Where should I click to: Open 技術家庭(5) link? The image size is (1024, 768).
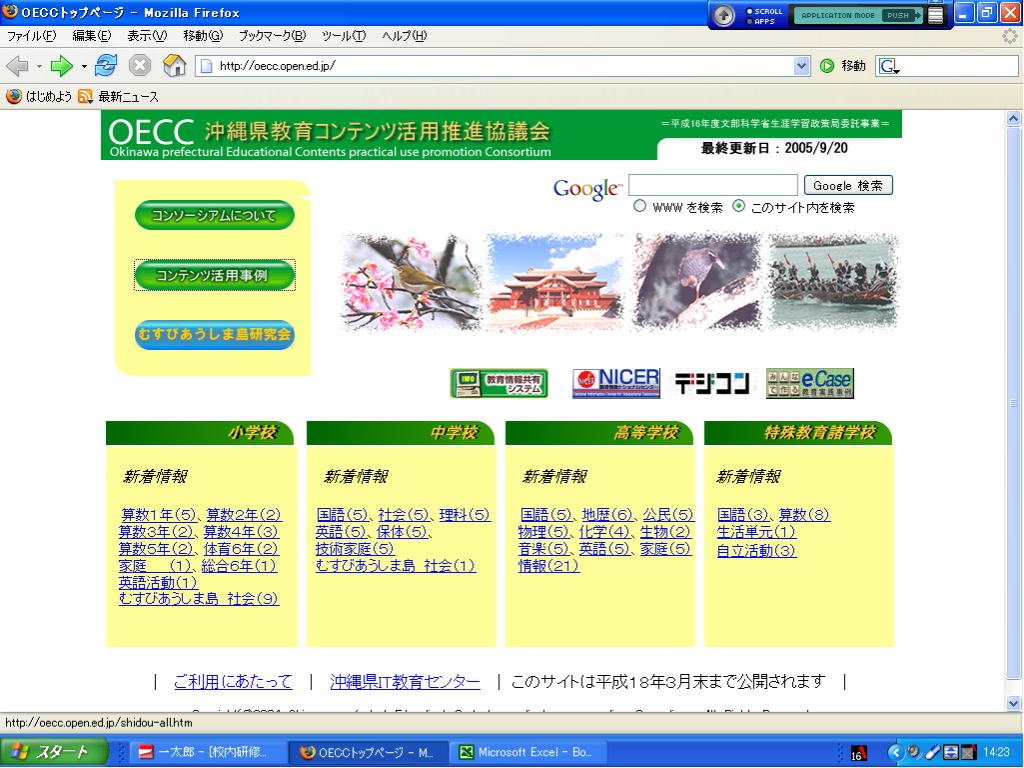(x=355, y=549)
